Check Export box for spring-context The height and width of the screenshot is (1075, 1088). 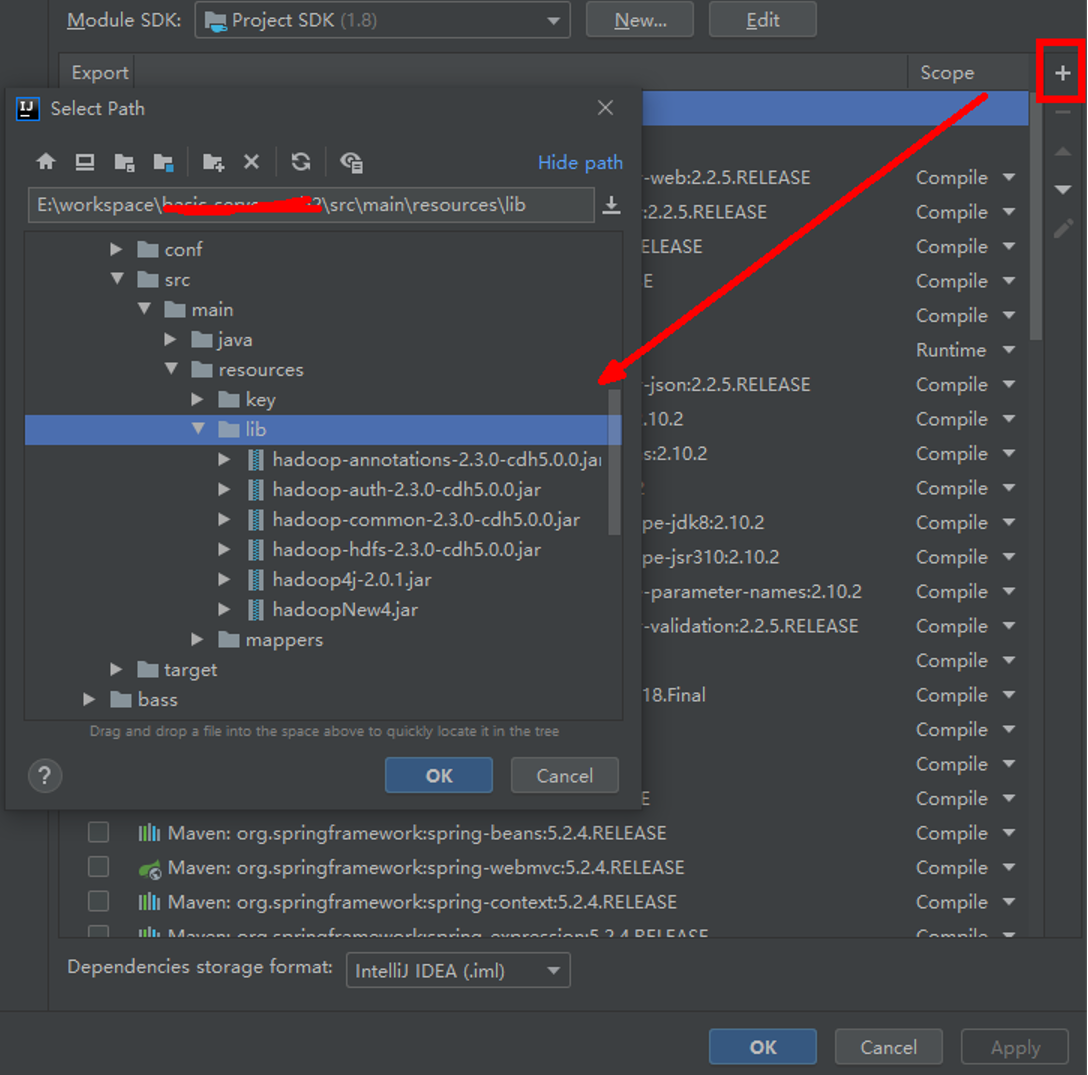point(99,901)
